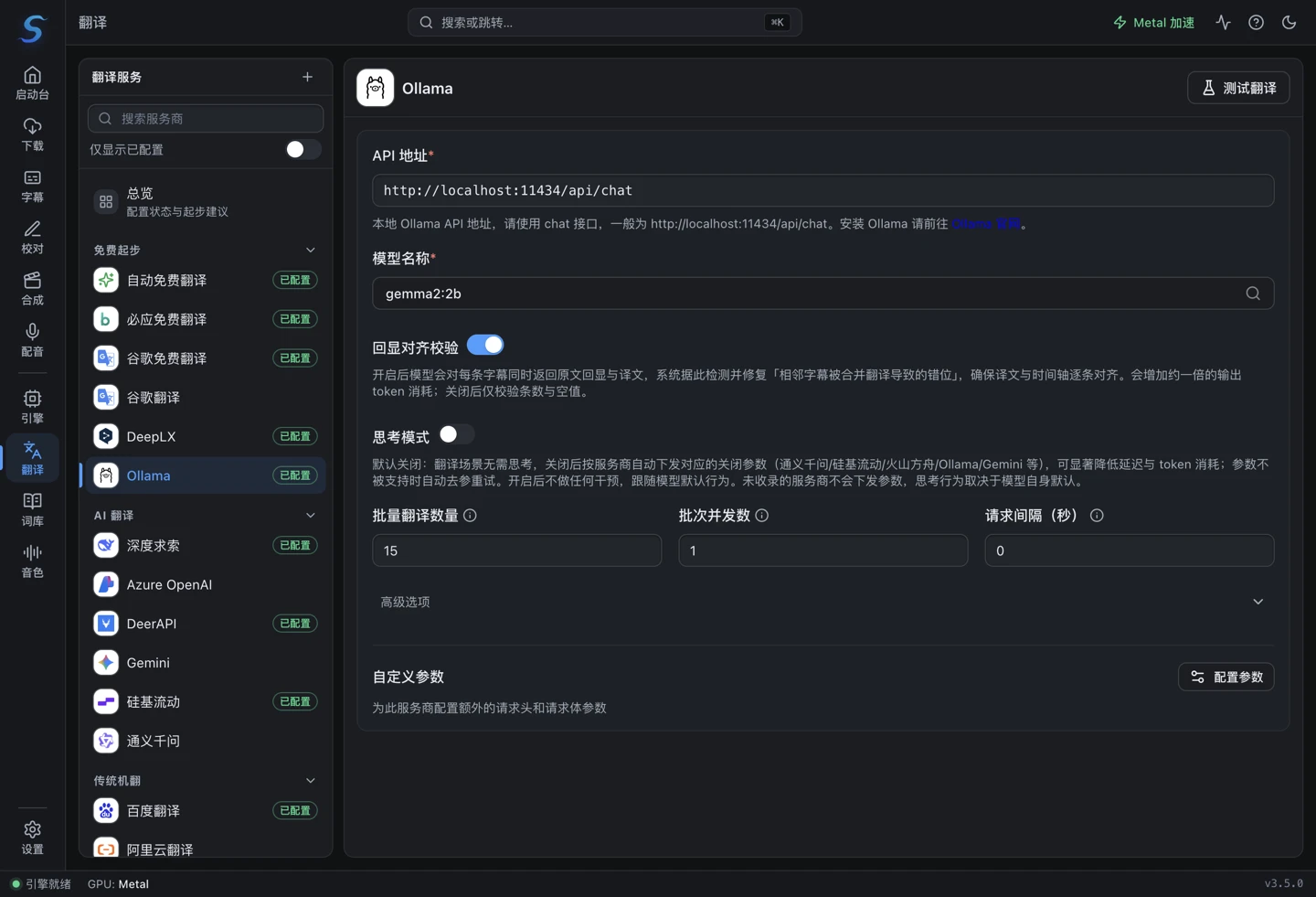1316x897 pixels.
Task: Open the Ollama official site link
Action: 986,223
